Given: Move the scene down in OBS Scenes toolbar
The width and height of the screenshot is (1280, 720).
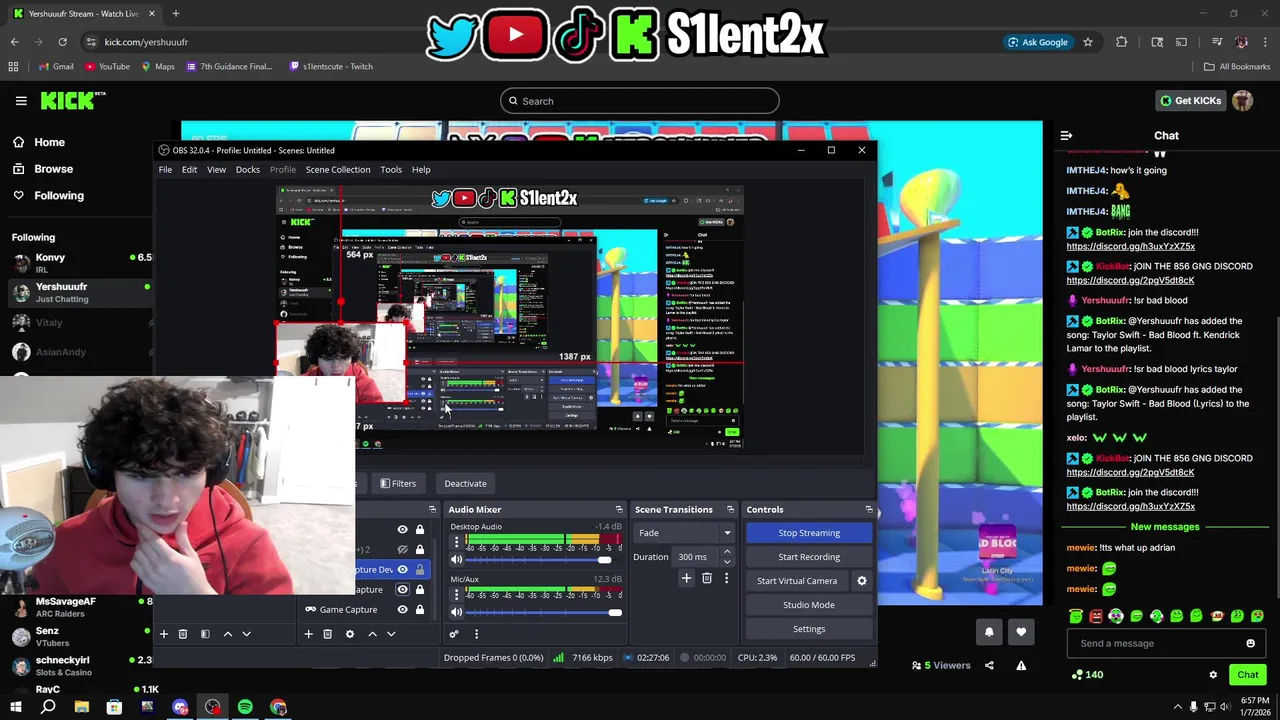Looking at the screenshot, I should coord(246,634).
